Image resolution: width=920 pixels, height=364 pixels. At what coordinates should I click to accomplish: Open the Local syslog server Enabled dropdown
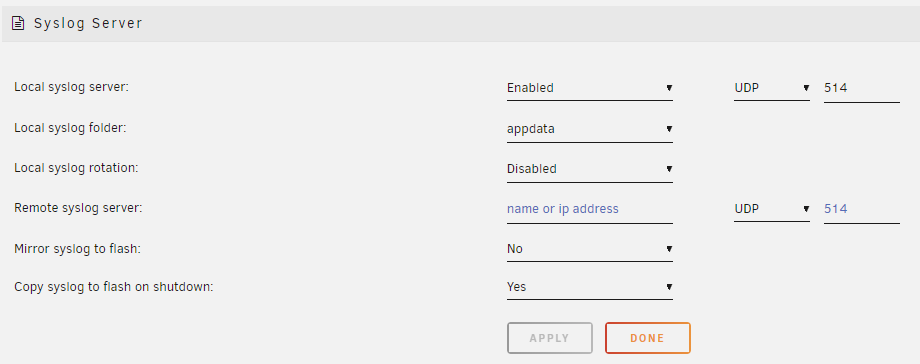590,88
